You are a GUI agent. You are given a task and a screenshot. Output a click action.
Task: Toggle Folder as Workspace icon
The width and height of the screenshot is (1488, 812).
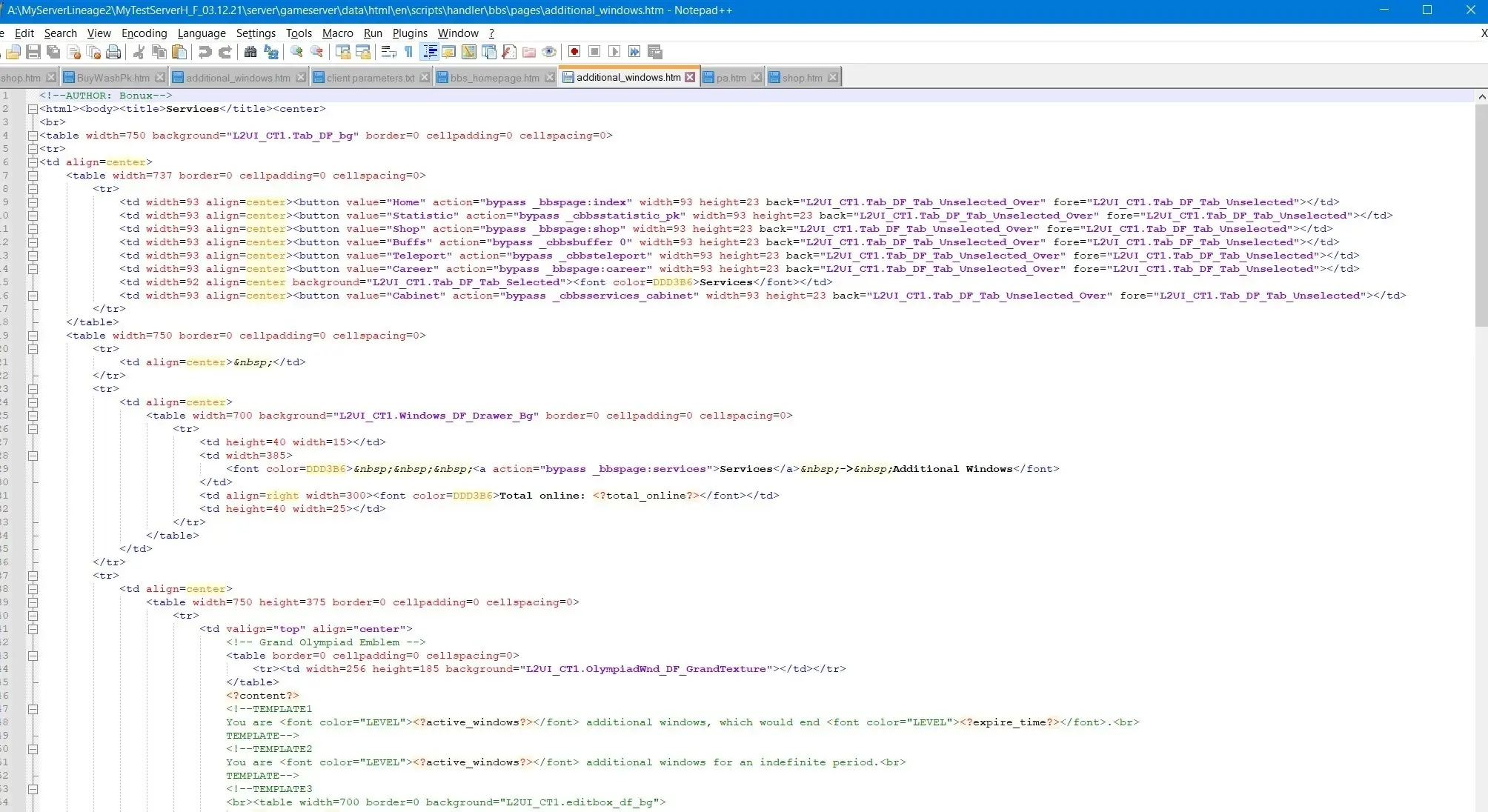[528, 52]
